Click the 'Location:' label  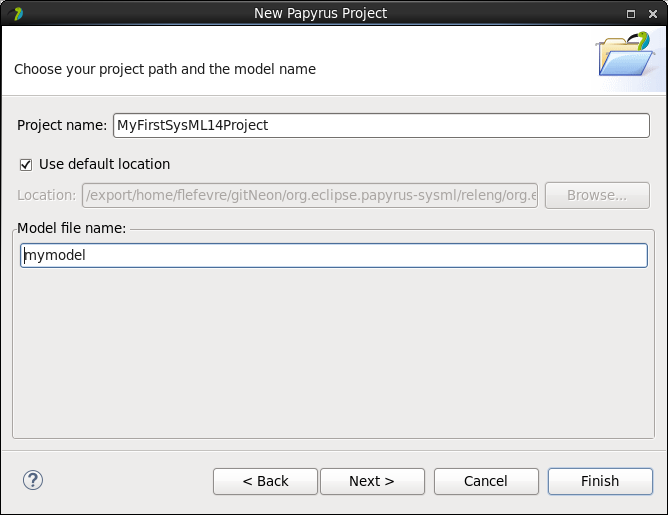coord(46,196)
